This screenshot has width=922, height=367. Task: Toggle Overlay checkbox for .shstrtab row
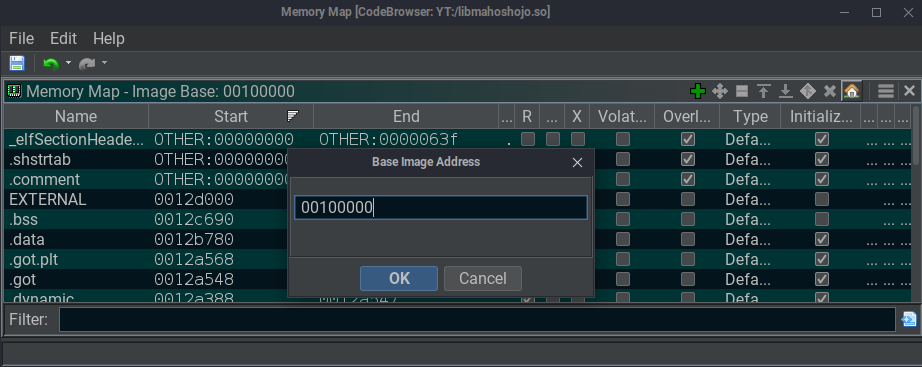click(687, 159)
